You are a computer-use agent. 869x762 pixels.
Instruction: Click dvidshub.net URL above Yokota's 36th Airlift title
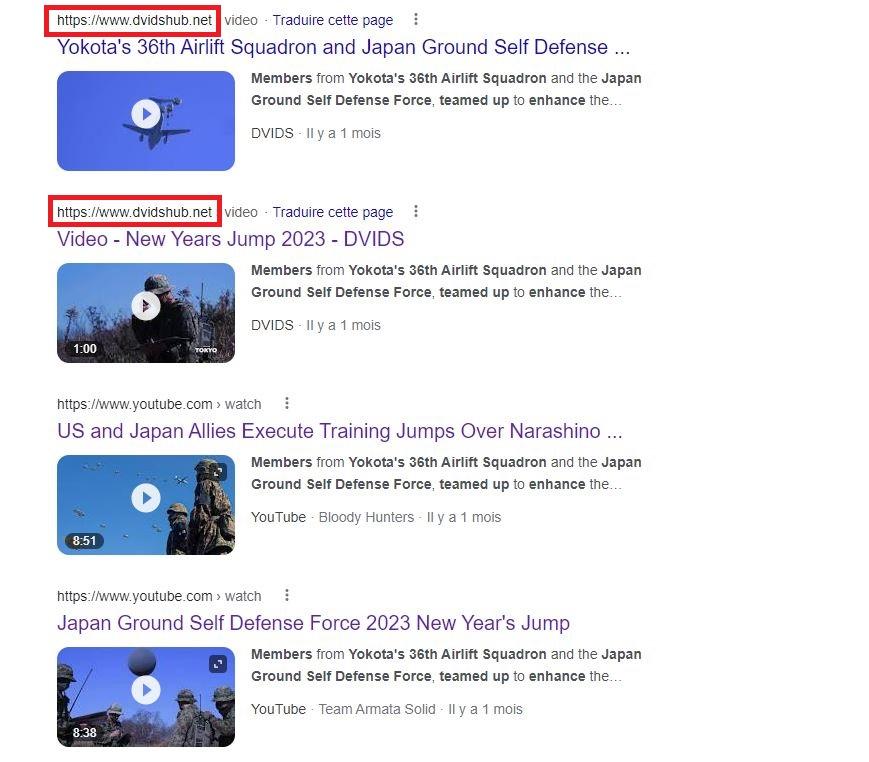134,21
